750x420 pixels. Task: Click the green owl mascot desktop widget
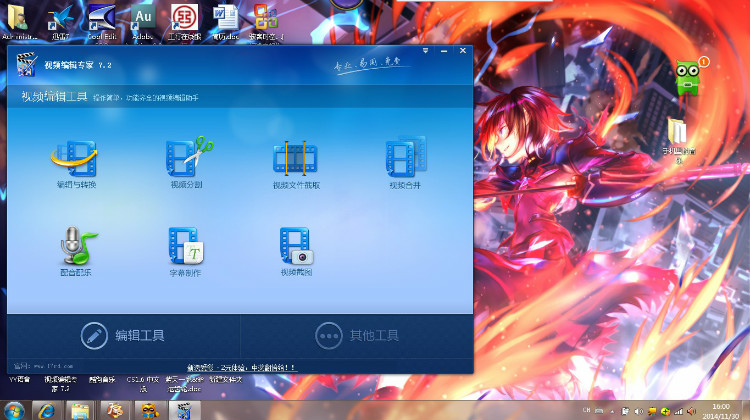(x=689, y=77)
